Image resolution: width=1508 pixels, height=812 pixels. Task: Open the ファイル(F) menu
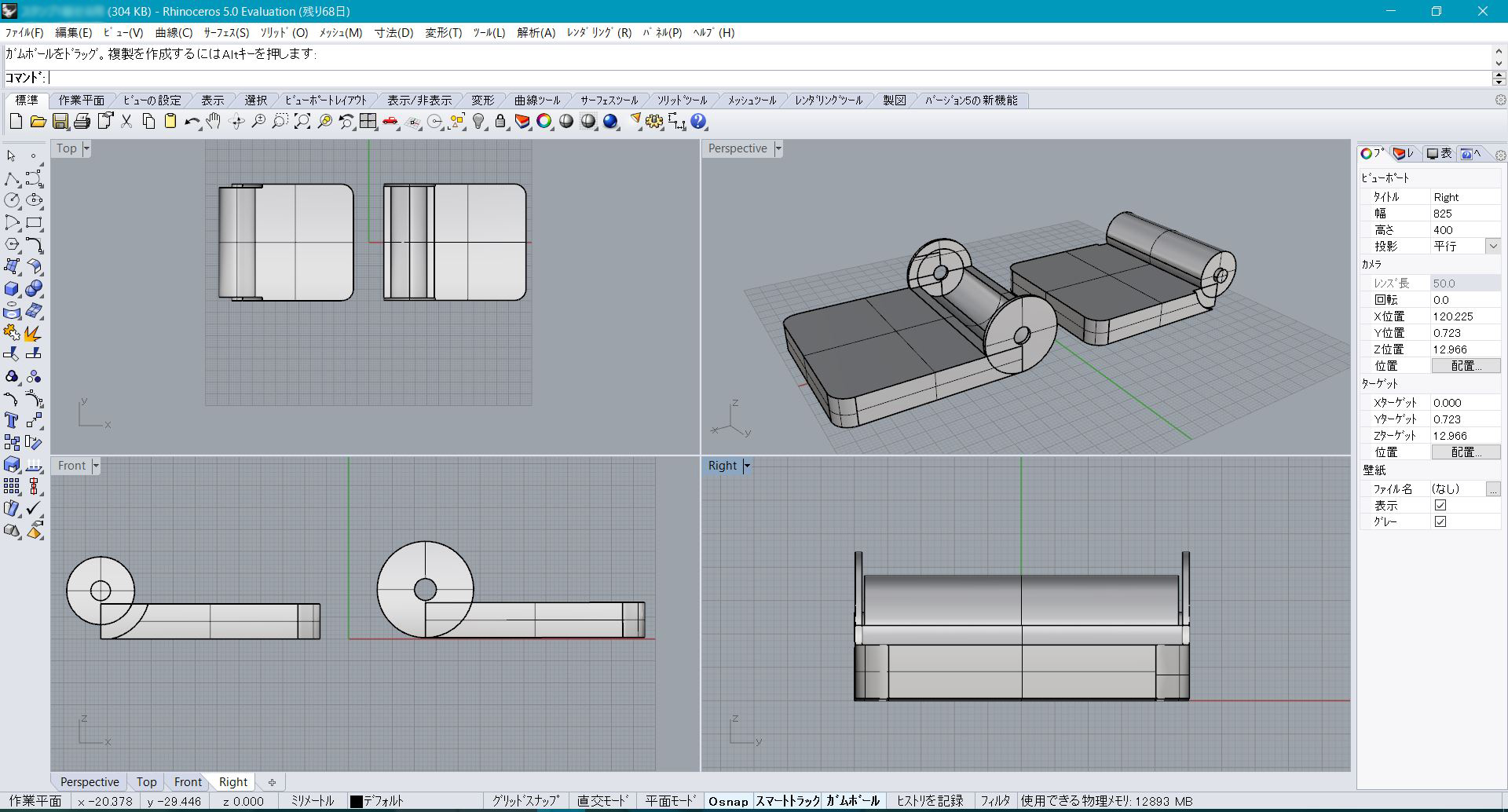point(24,32)
